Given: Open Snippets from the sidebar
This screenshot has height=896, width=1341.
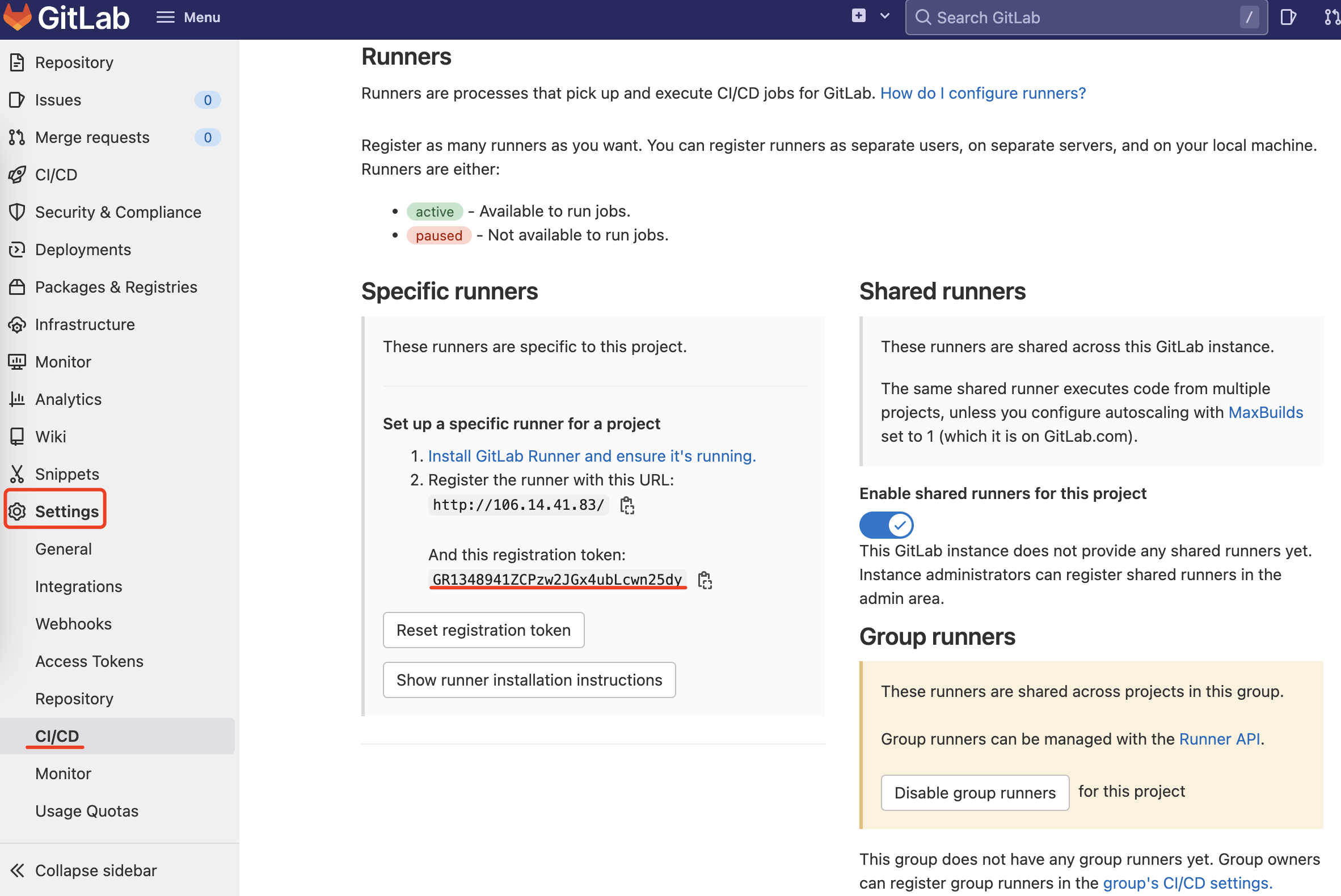Looking at the screenshot, I should coord(67,474).
